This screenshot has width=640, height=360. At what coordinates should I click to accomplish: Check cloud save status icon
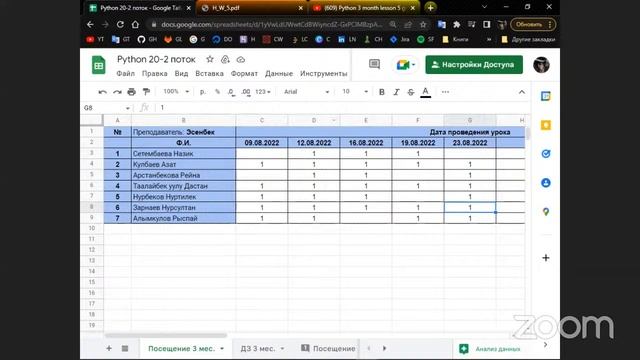click(x=241, y=60)
